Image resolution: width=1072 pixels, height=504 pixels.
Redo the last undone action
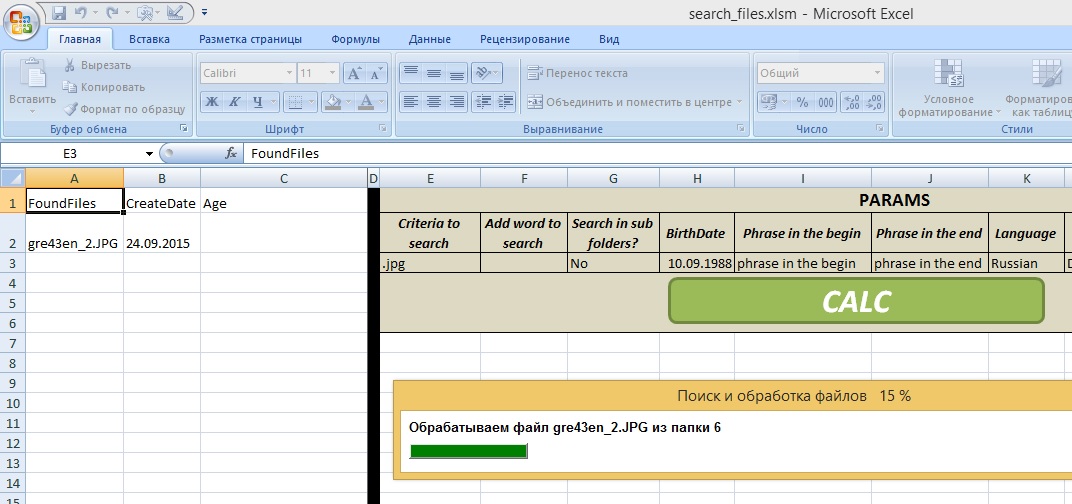pyautogui.click(x=112, y=12)
